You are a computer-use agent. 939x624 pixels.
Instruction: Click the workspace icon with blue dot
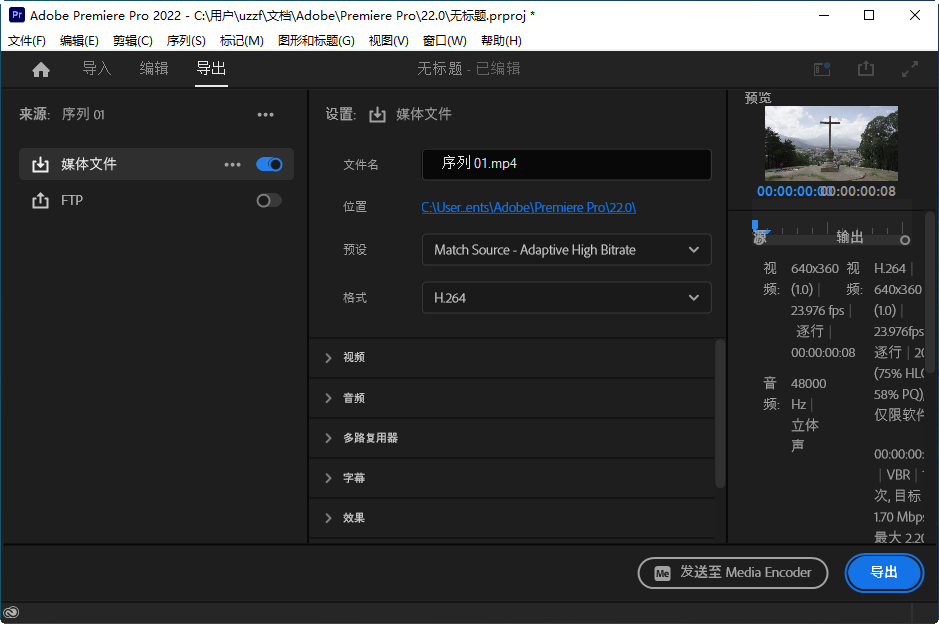[821, 70]
